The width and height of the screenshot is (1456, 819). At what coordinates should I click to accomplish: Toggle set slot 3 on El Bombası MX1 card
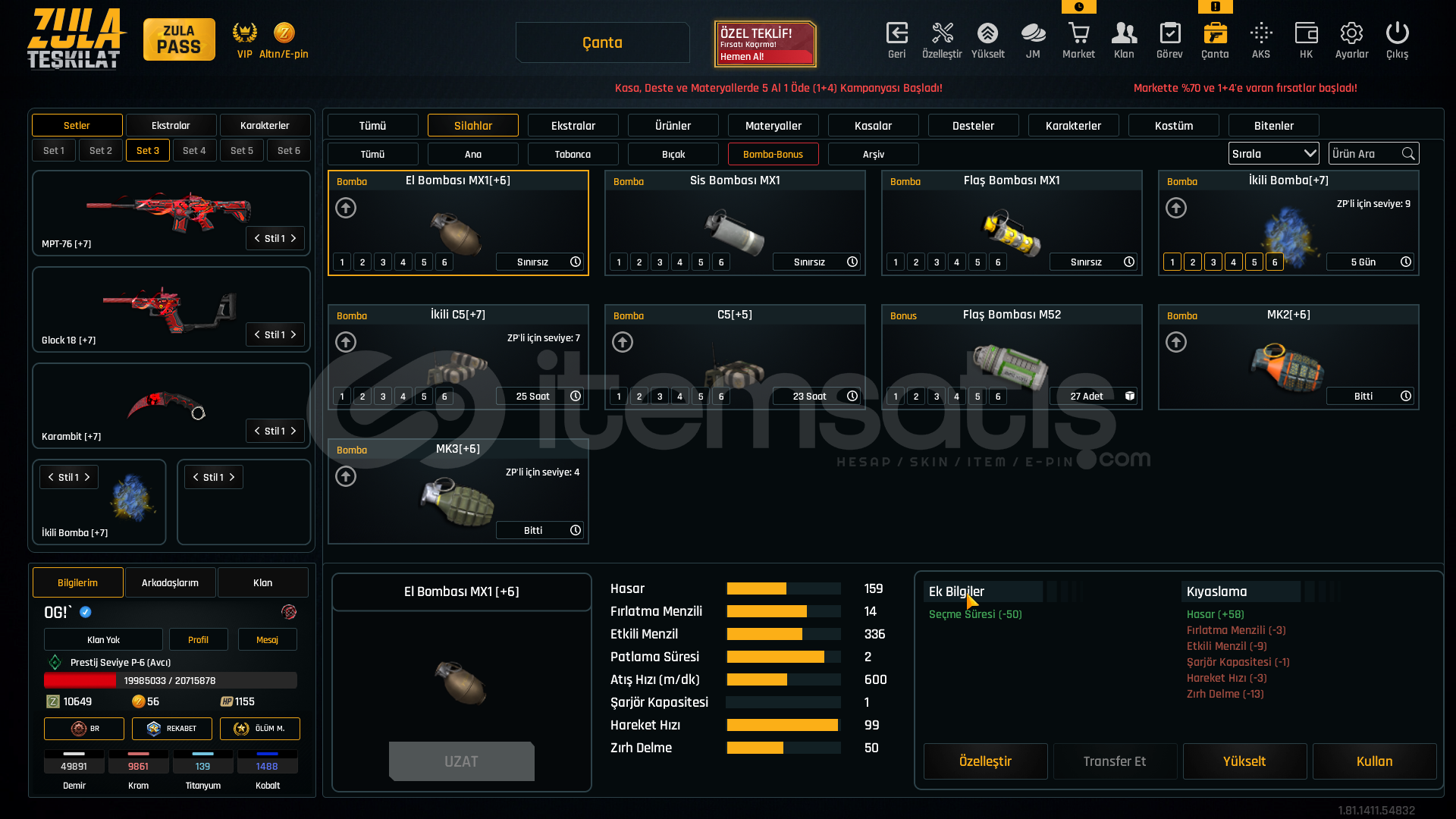click(383, 262)
